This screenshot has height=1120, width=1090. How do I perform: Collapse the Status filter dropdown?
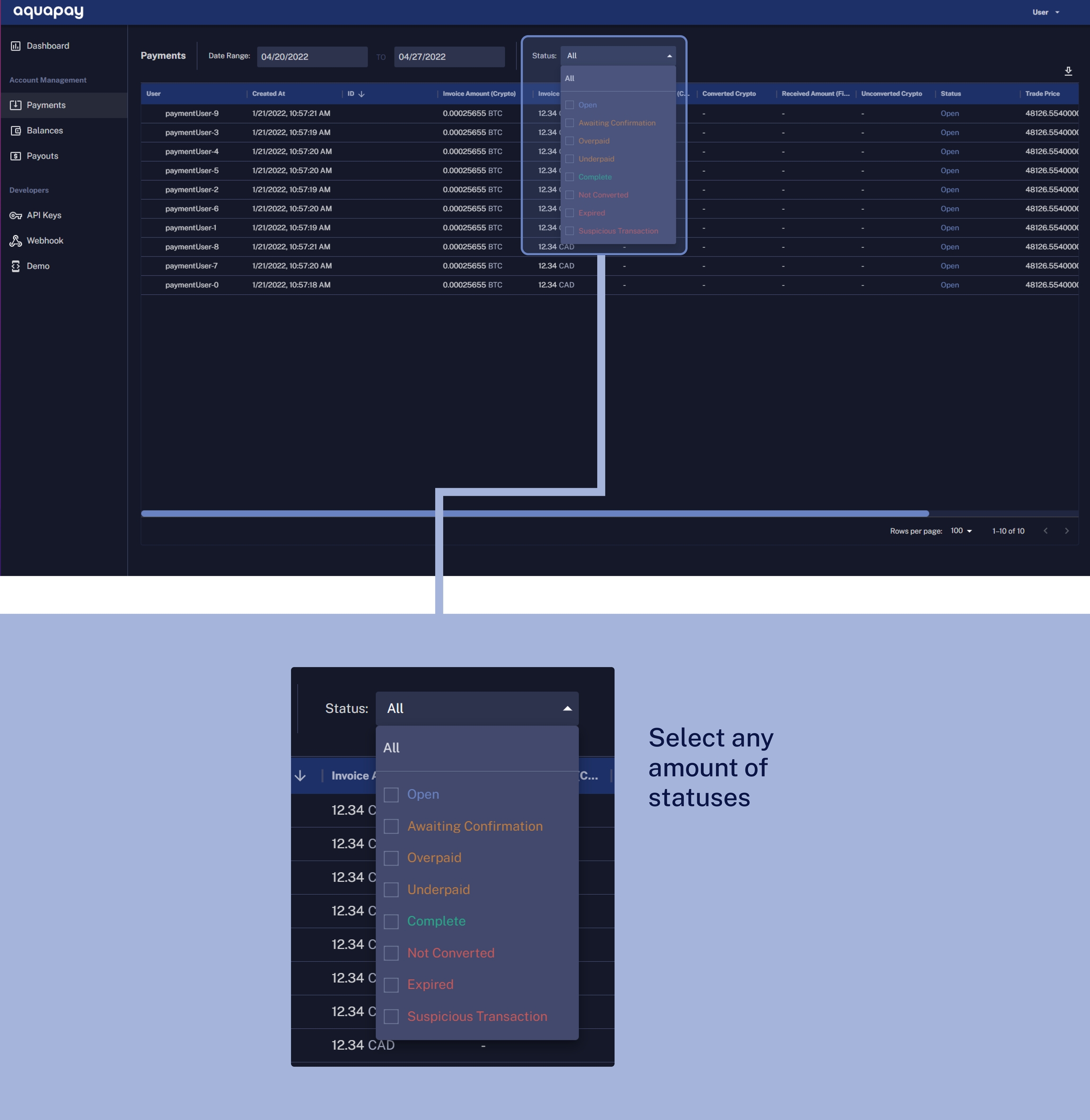[x=669, y=56]
